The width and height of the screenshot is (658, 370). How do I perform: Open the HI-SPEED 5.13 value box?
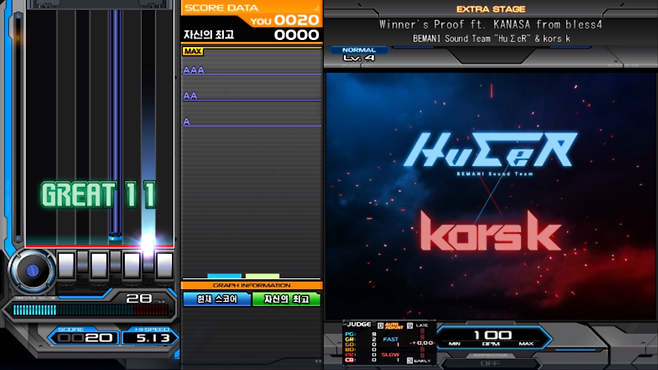click(x=150, y=338)
